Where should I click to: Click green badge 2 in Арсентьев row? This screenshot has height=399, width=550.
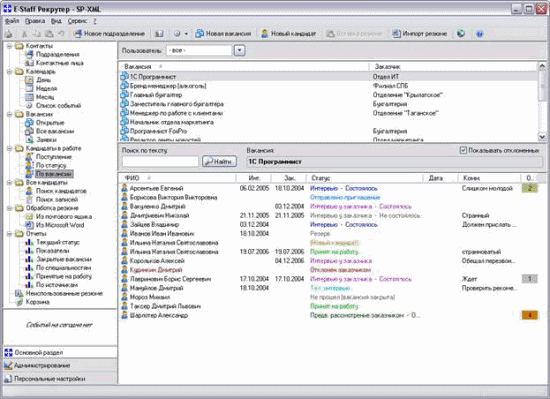[x=530, y=188]
